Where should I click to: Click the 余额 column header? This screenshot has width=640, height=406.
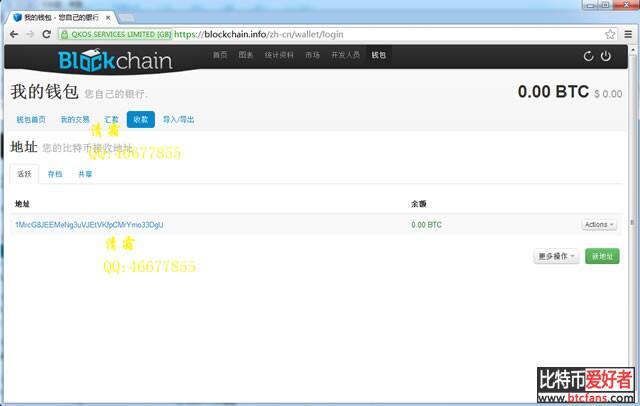click(419, 204)
